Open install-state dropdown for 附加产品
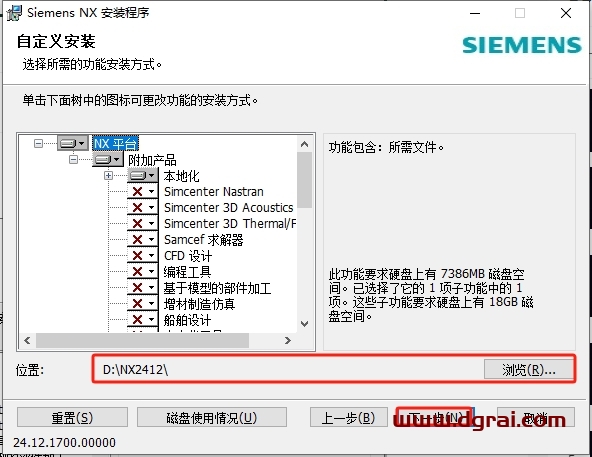This screenshot has height=457, width=592. tap(108, 160)
